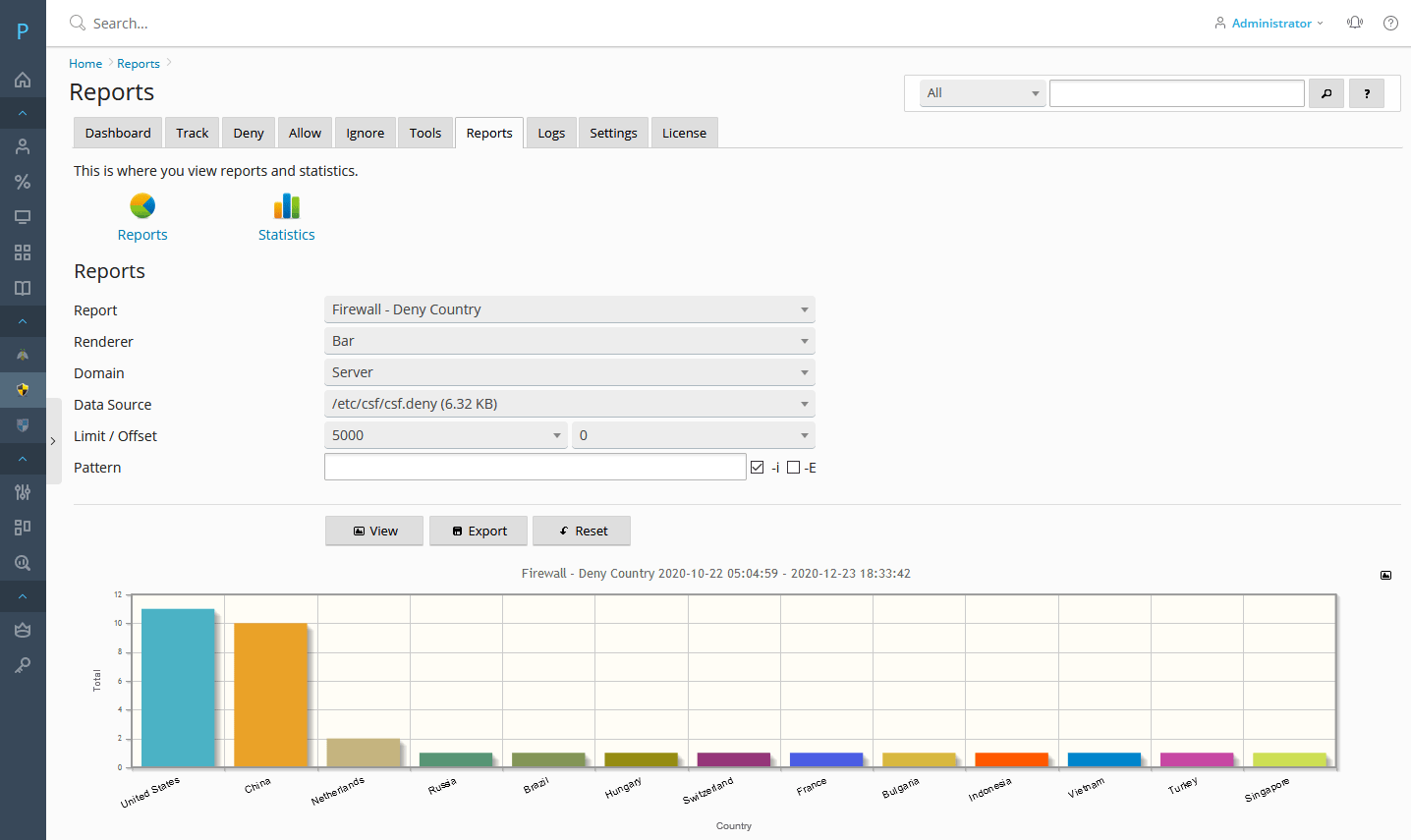The height and width of the screenshot is (840, 1411).
Task: Open the help question mark icon in the header
Action: coord(1390,23)
